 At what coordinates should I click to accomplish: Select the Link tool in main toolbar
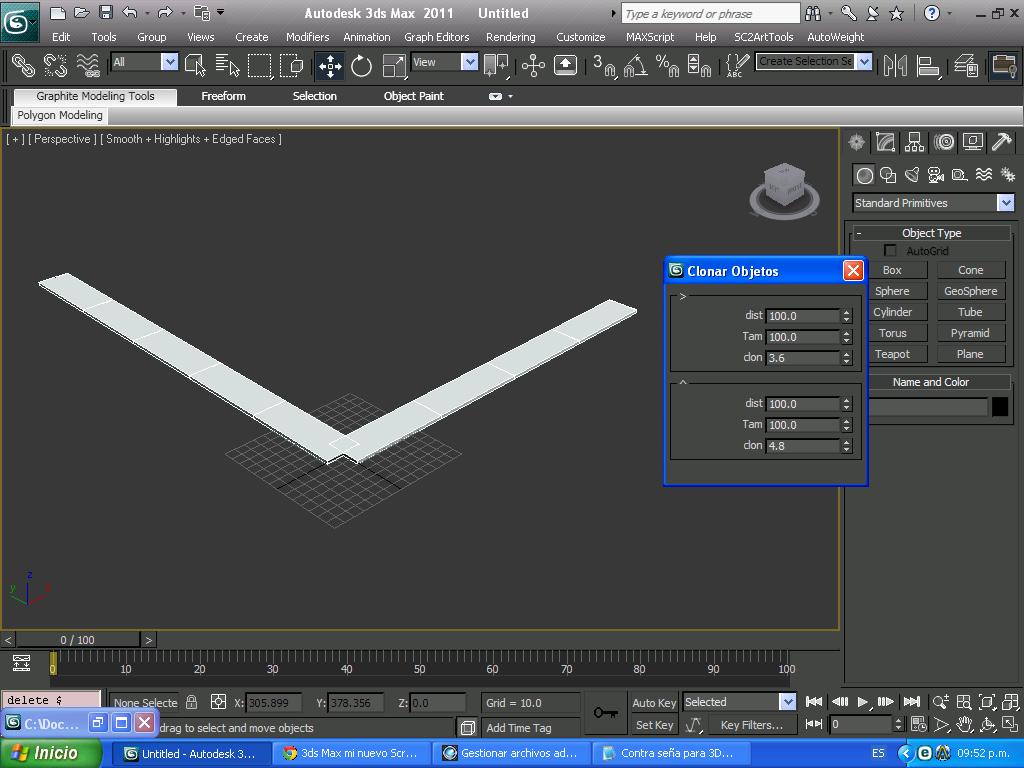point(24,65)
